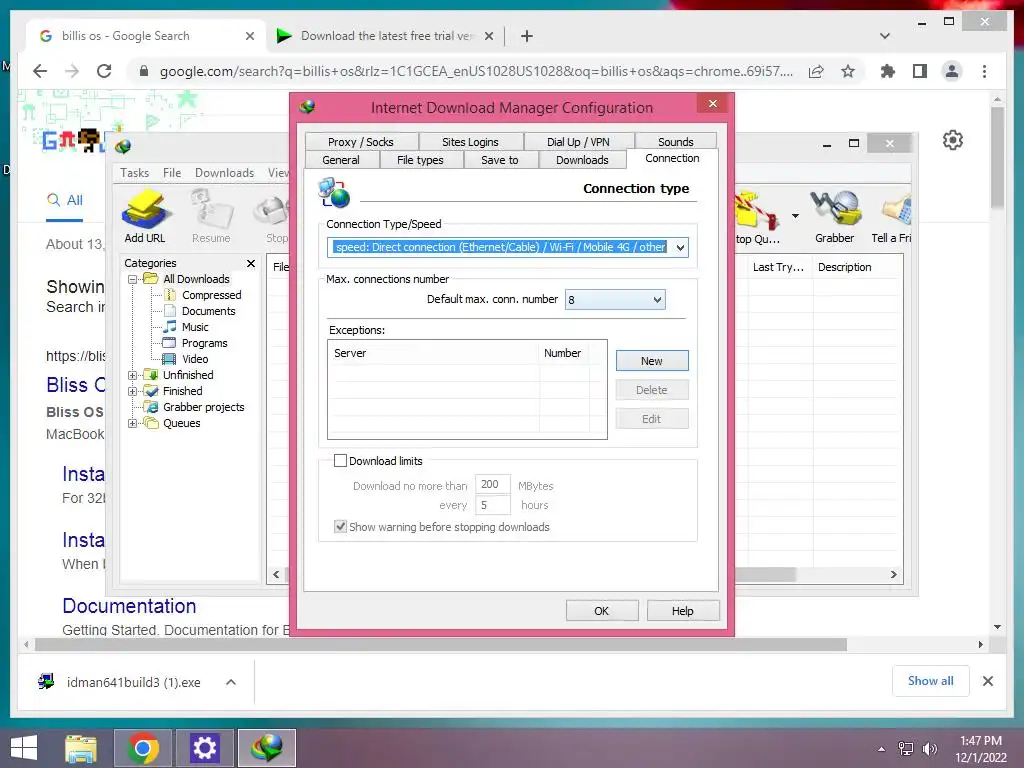The width and height of the screenshot is (1024, 768).
Task: Click Show all downloads button
Action: click(931, 681)
